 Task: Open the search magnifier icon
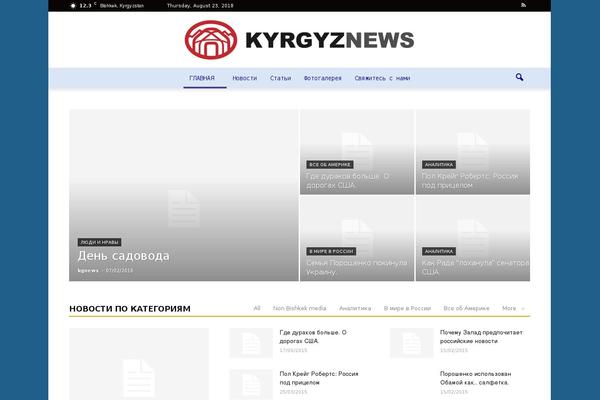coord(519,77)
